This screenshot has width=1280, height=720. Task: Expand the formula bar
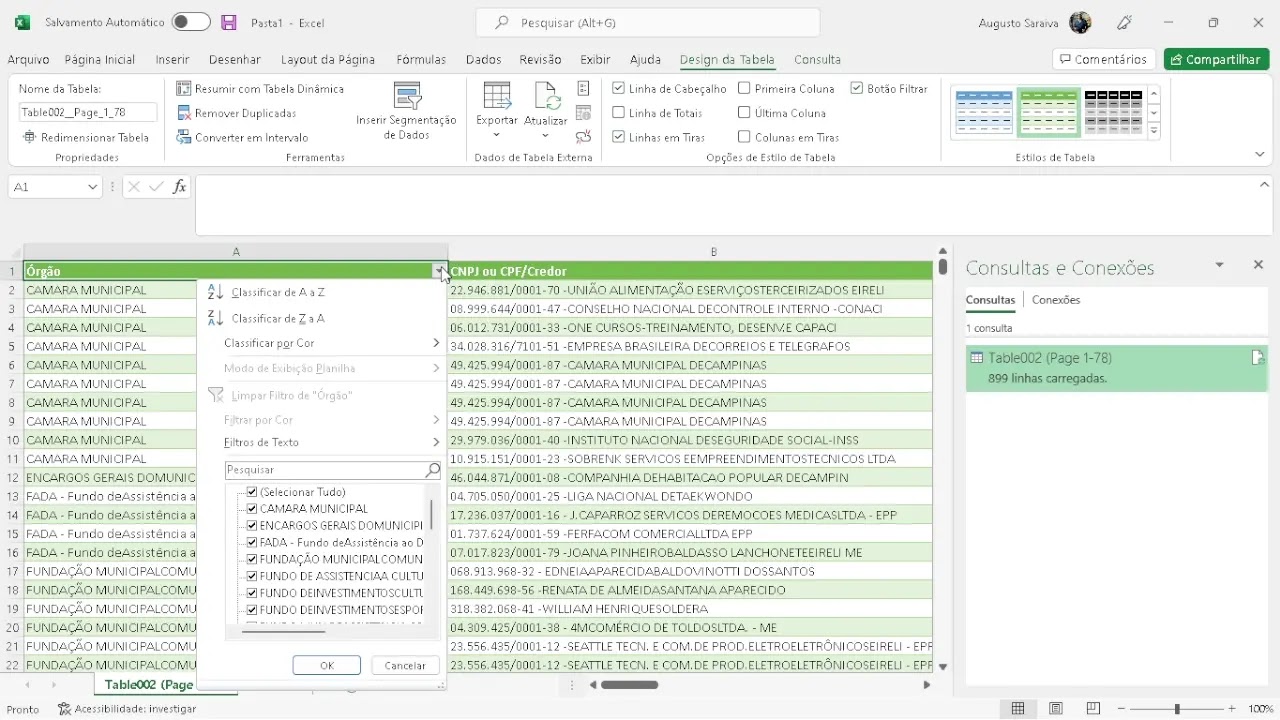tap(1264, 185)
